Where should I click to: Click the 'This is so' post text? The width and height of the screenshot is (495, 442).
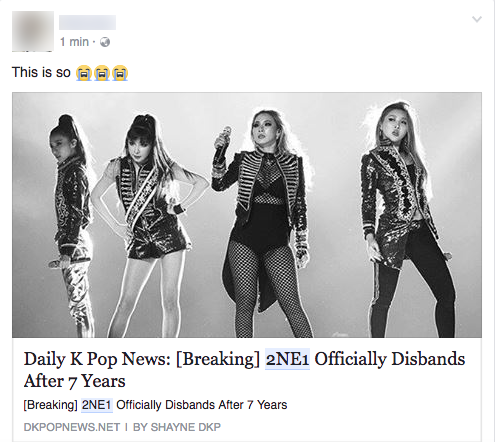point(41,72)
